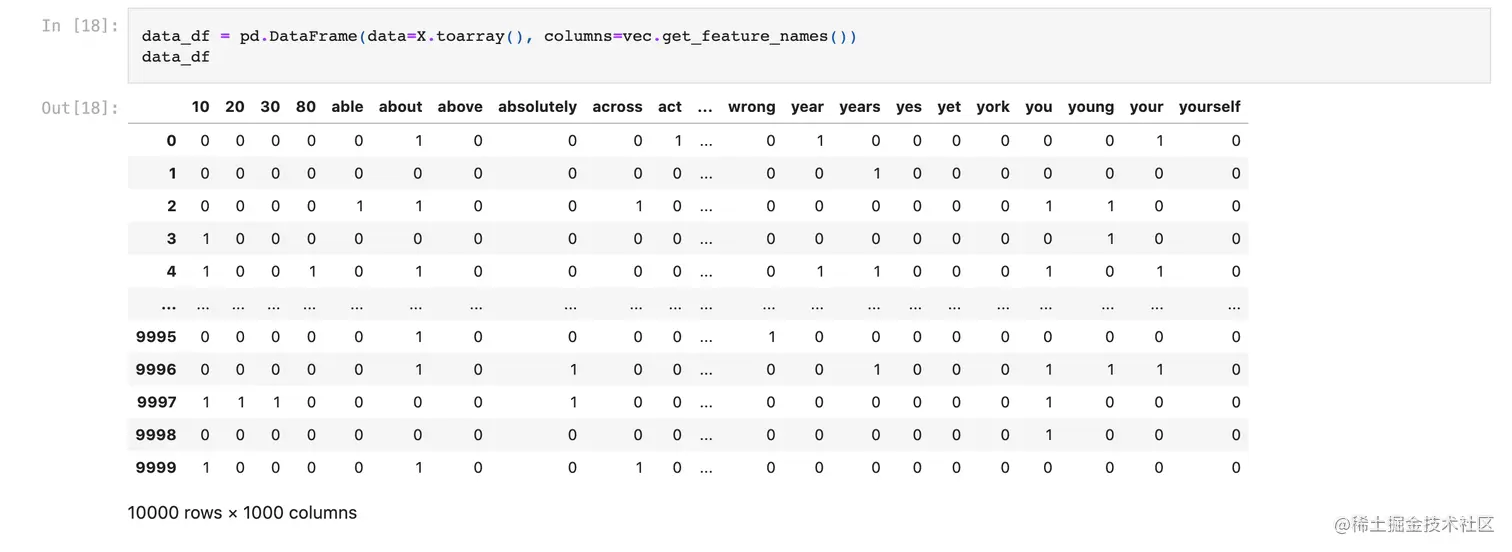
Task: Click the '10000 rows × 1000 columns' summary text
Action: (x=242, y=513)
